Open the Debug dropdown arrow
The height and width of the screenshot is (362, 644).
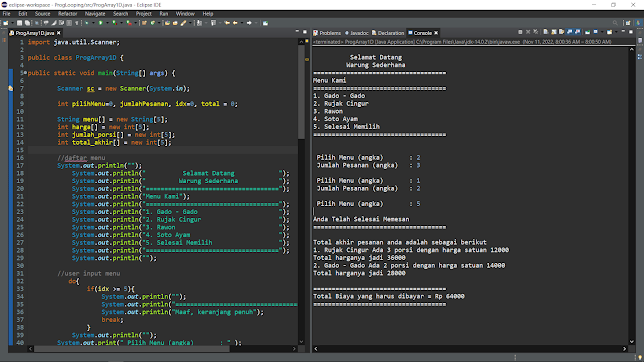click(x=93, y=23)
